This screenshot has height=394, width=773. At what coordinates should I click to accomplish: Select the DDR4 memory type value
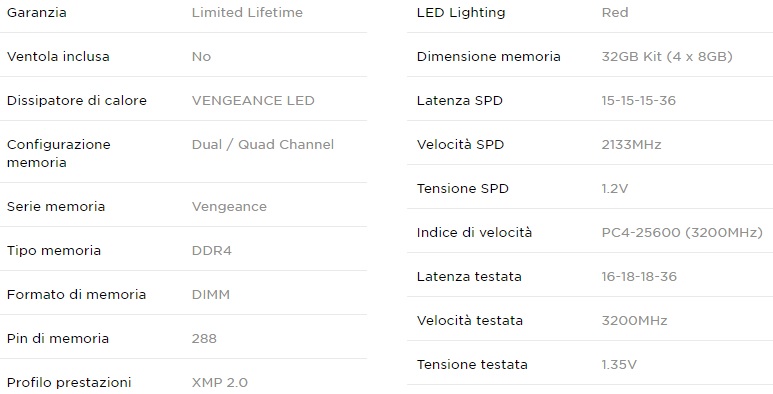coord(211,251)
